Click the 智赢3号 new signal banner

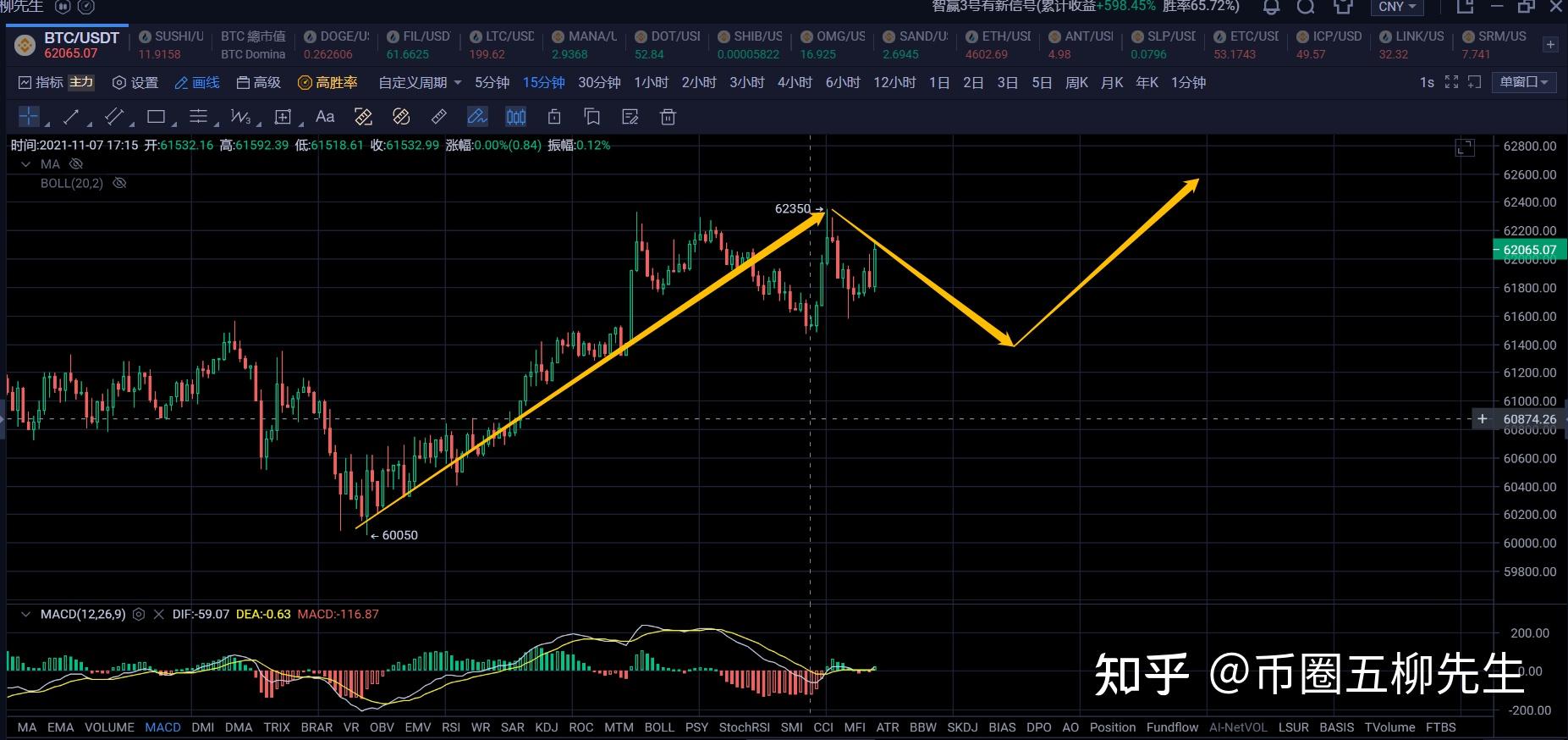point(1086,7)
